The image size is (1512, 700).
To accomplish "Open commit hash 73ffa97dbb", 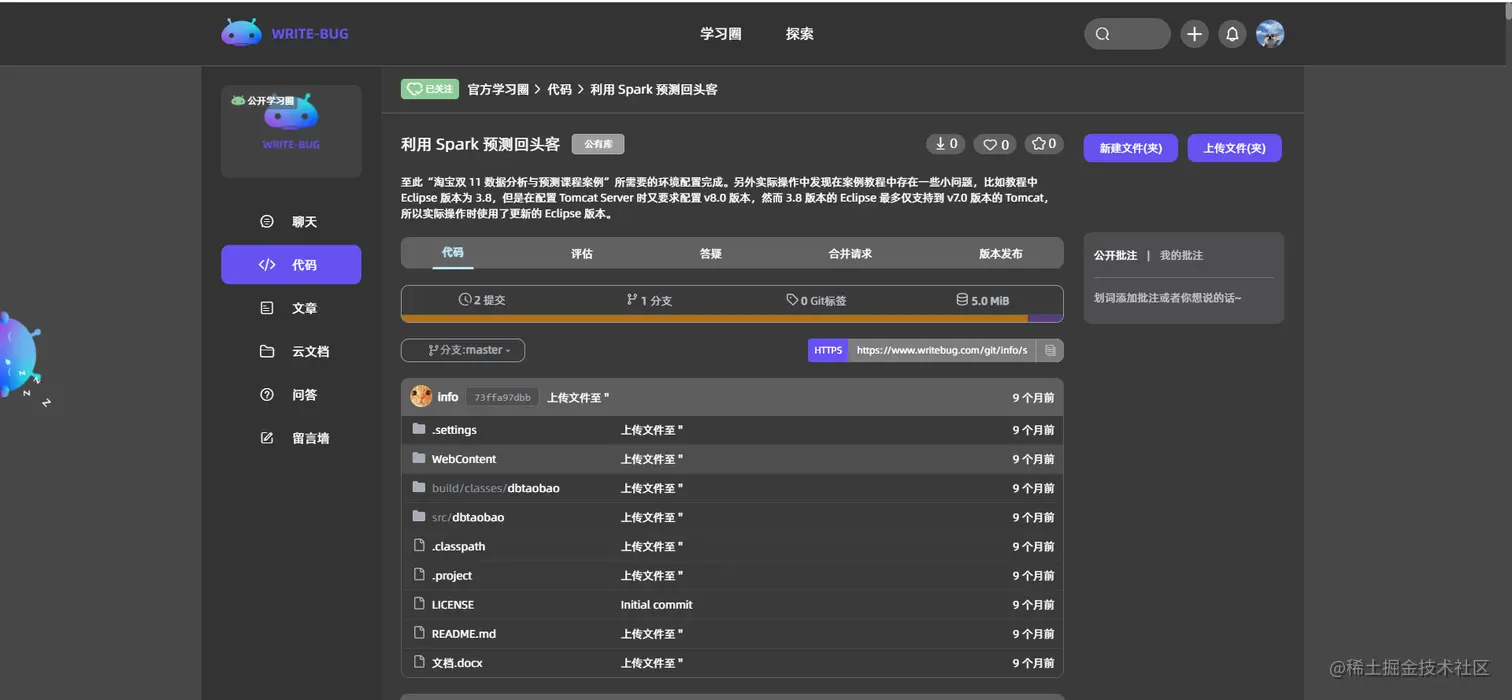I will [502, 397].
